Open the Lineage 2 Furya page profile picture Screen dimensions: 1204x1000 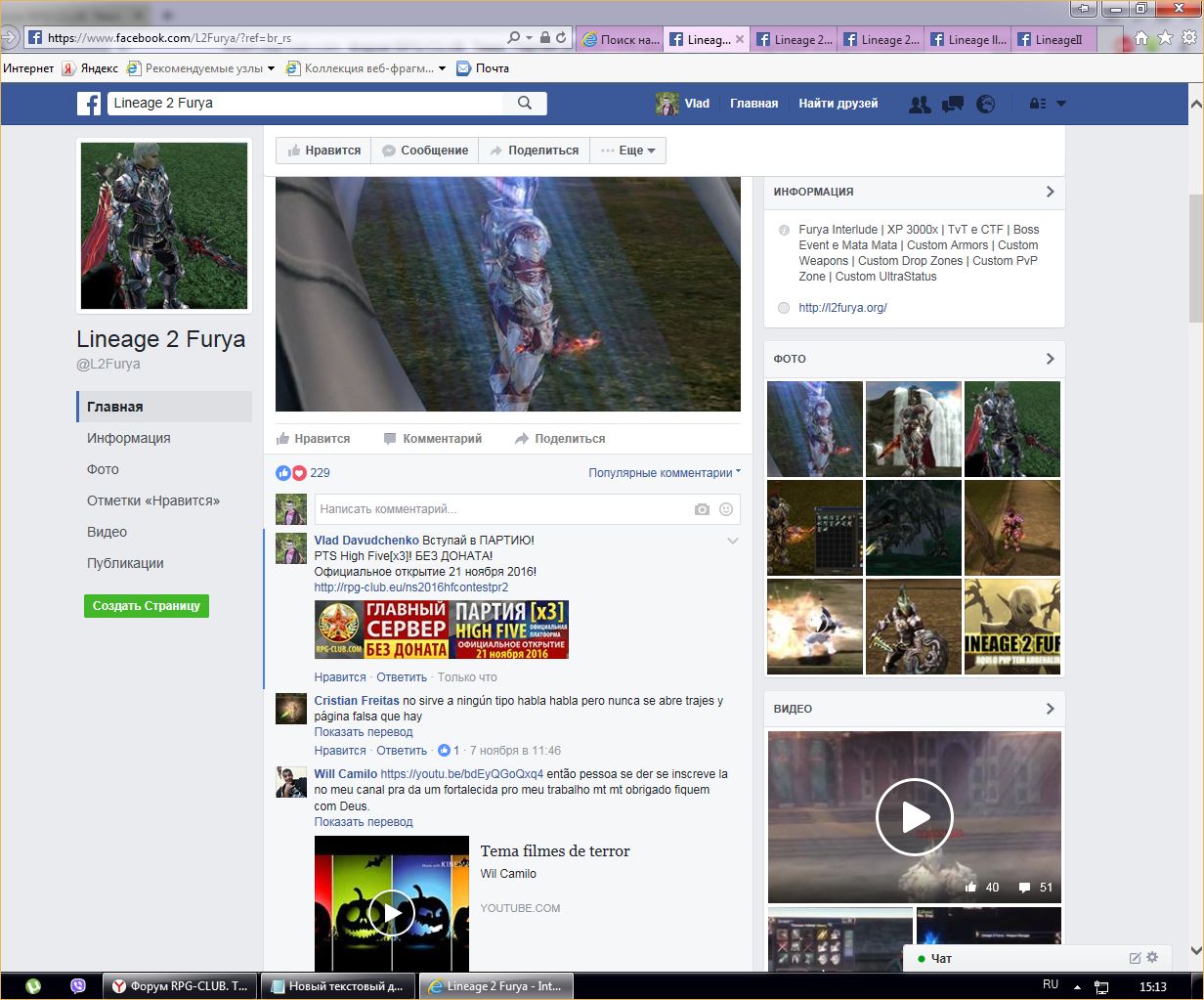(164, 226)
